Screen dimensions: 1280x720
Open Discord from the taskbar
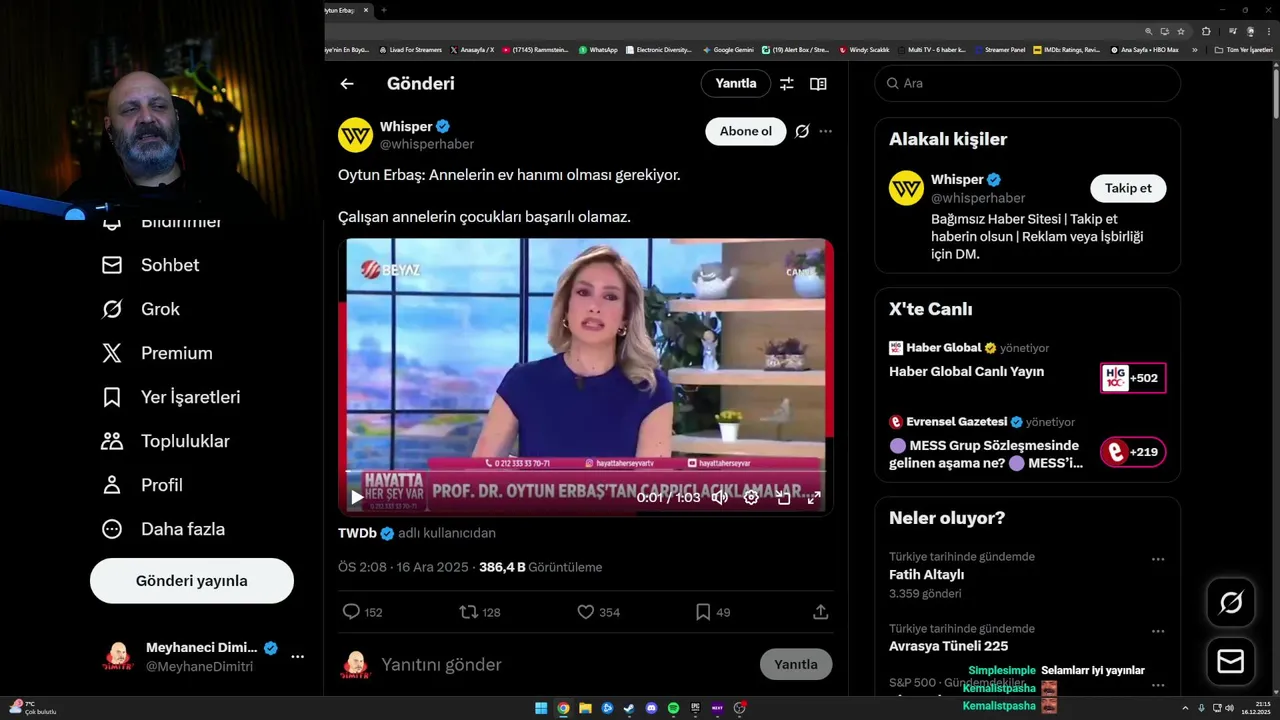[x=651, y=708]
